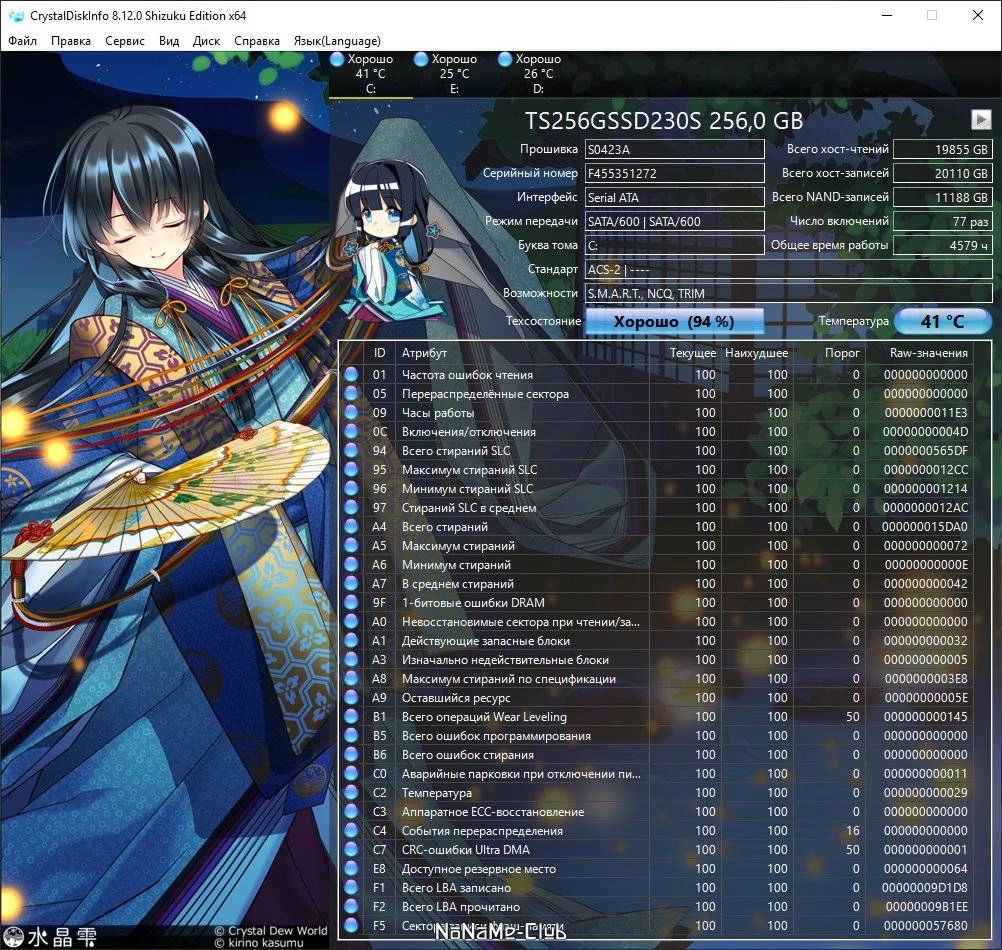Click the next disk arrow button

point(981,119)
